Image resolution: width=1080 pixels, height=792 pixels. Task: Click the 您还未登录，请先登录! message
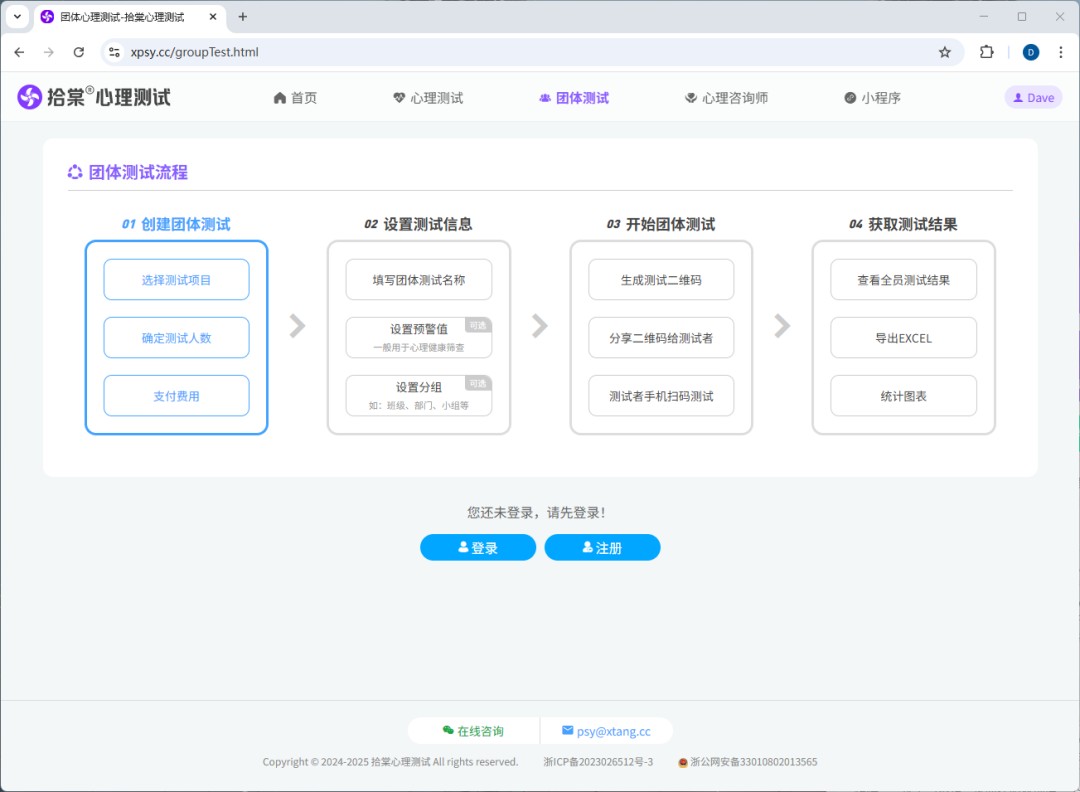pyautogui.click(x=537, y=512)
